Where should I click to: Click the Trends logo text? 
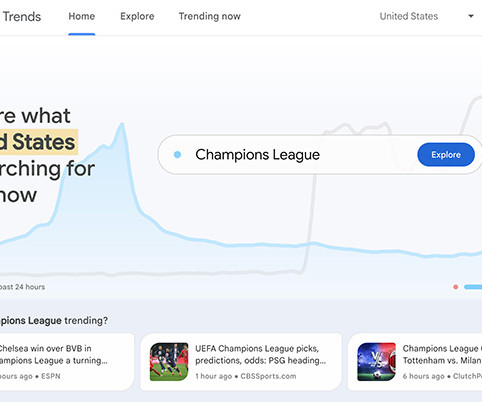tap(22, 16)
